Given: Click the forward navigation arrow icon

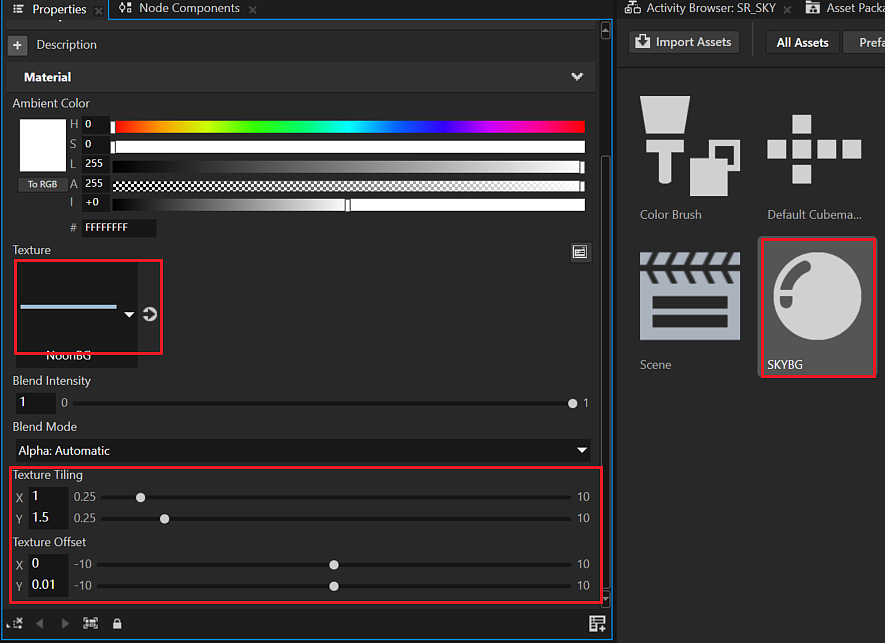Looking at the screenshot, I should (65, 623).
